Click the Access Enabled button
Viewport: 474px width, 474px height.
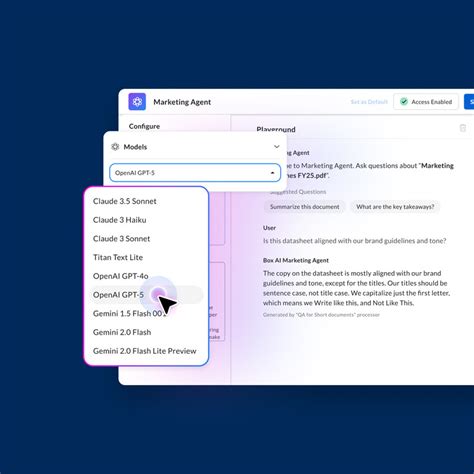(426, 102)
